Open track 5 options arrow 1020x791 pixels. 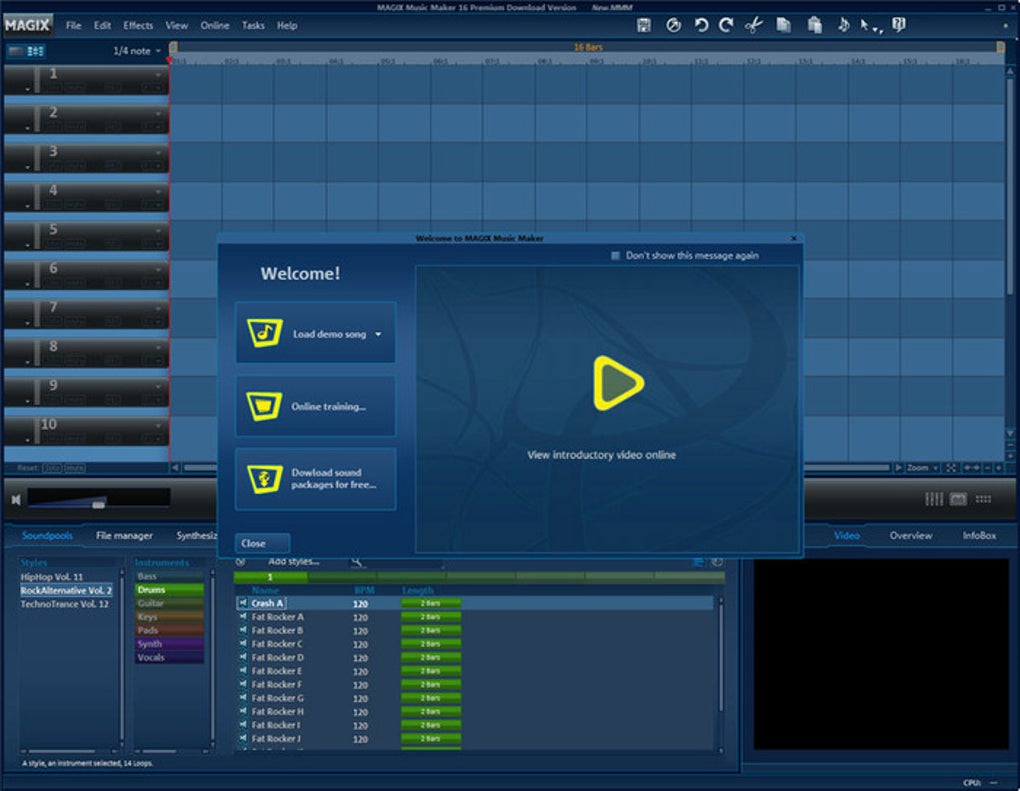pos(158,230)
